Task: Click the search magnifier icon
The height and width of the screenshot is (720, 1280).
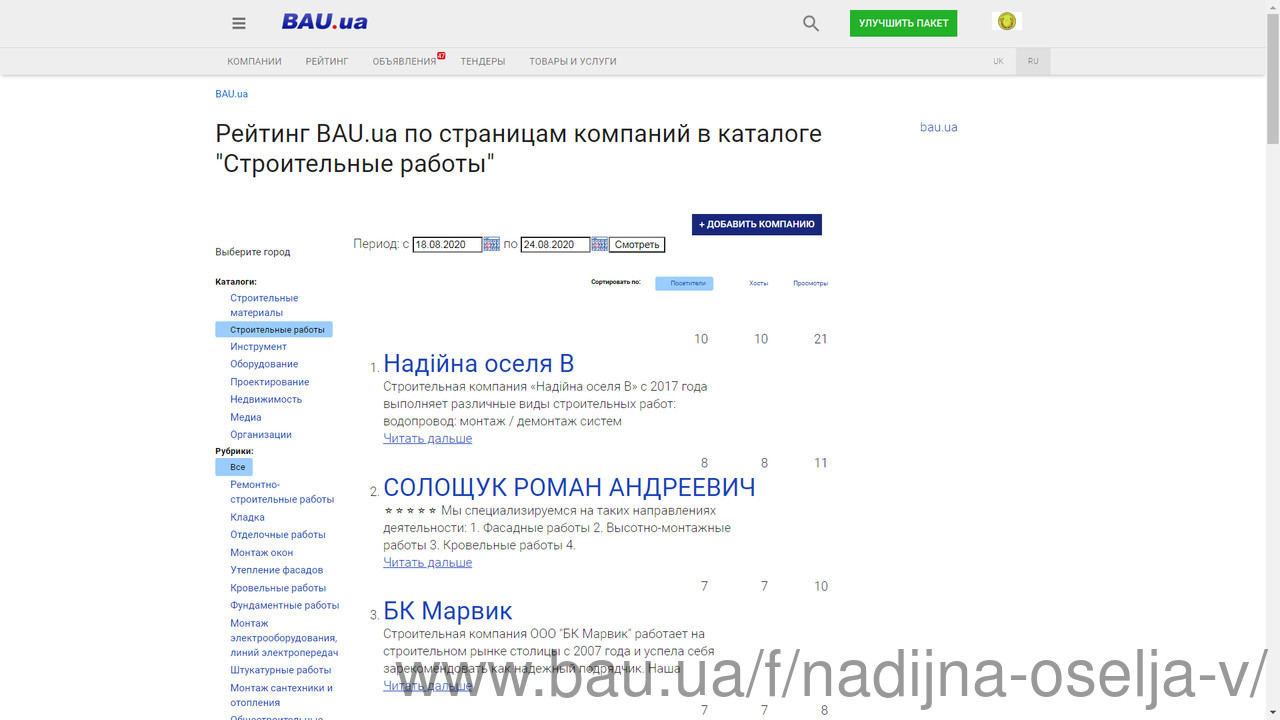Action: tap(811, 23)
